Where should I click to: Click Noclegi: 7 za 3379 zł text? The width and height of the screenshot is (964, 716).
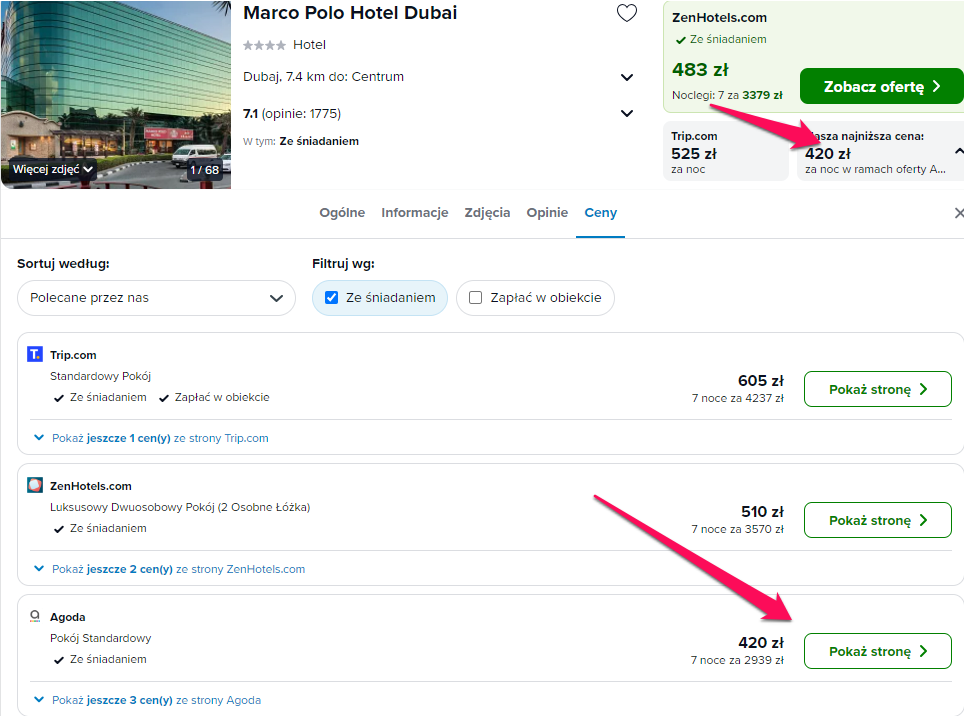coord(727,95)
